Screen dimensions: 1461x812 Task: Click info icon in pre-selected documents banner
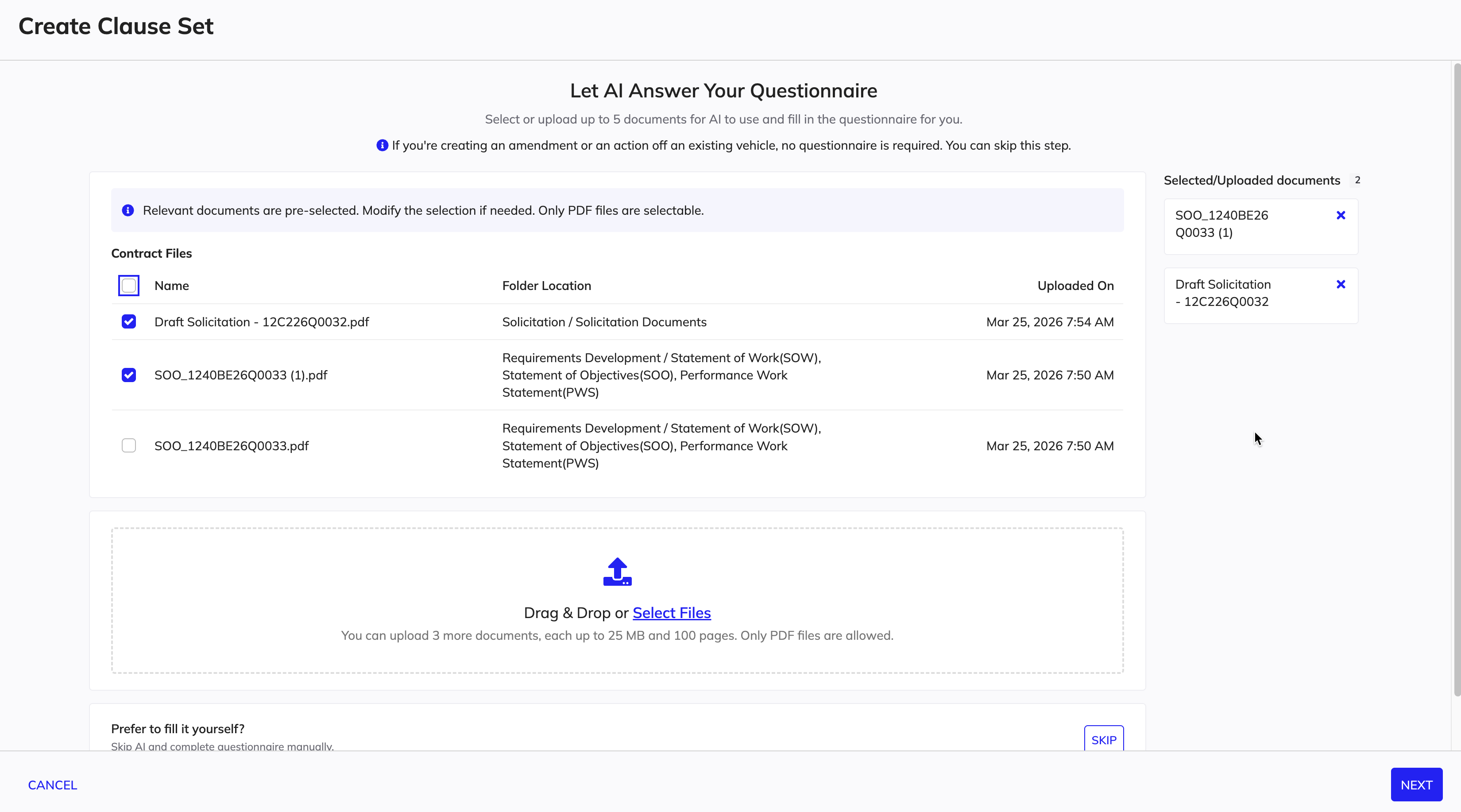coord(128,210)
